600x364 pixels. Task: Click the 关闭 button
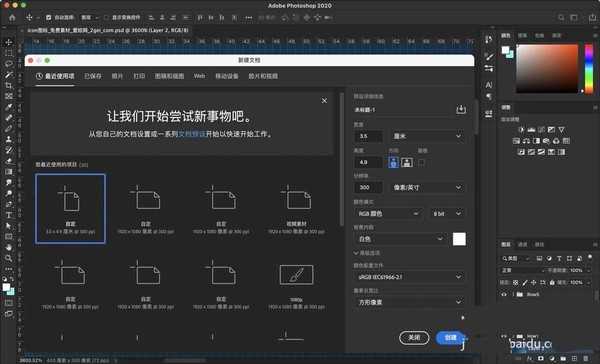coord(414,338)
